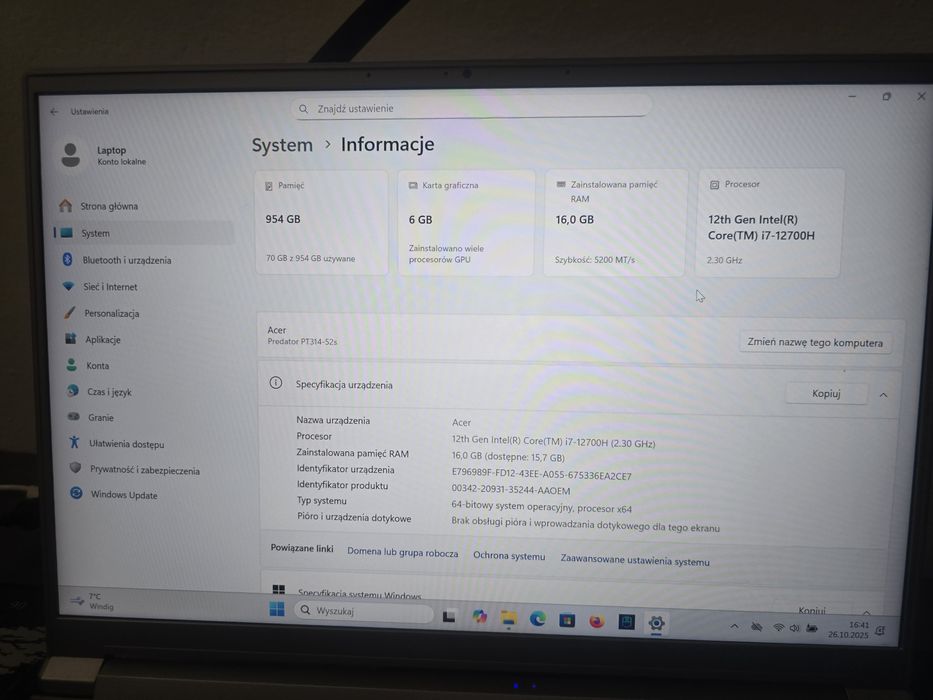
Task: Select System in the sidebar
Action: [x=143, y=233]
